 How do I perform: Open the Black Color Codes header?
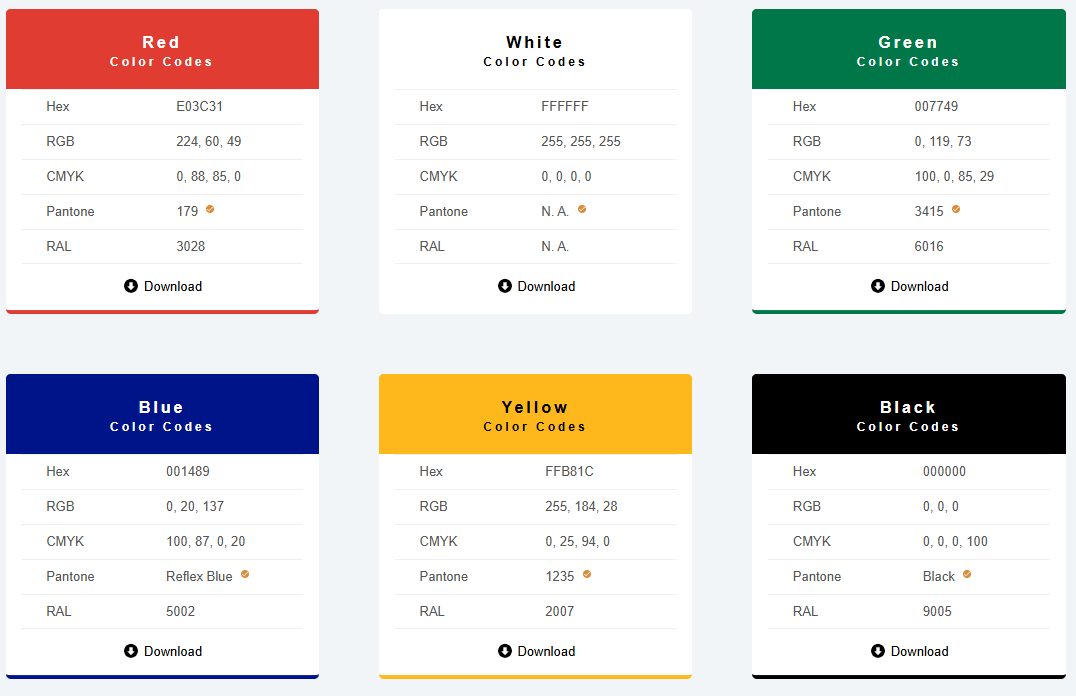click(908, 414)
